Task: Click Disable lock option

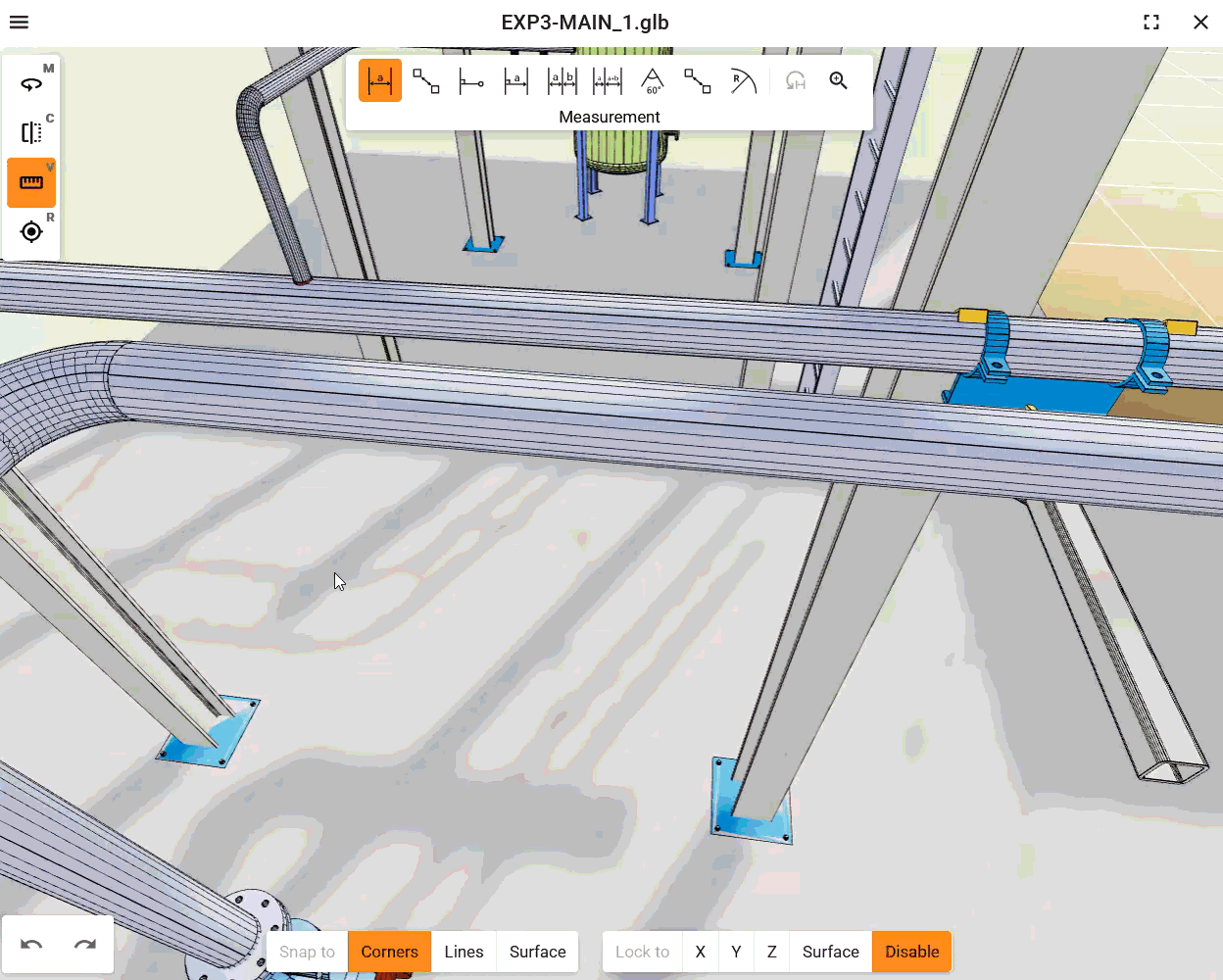Action: coord(912,952)
